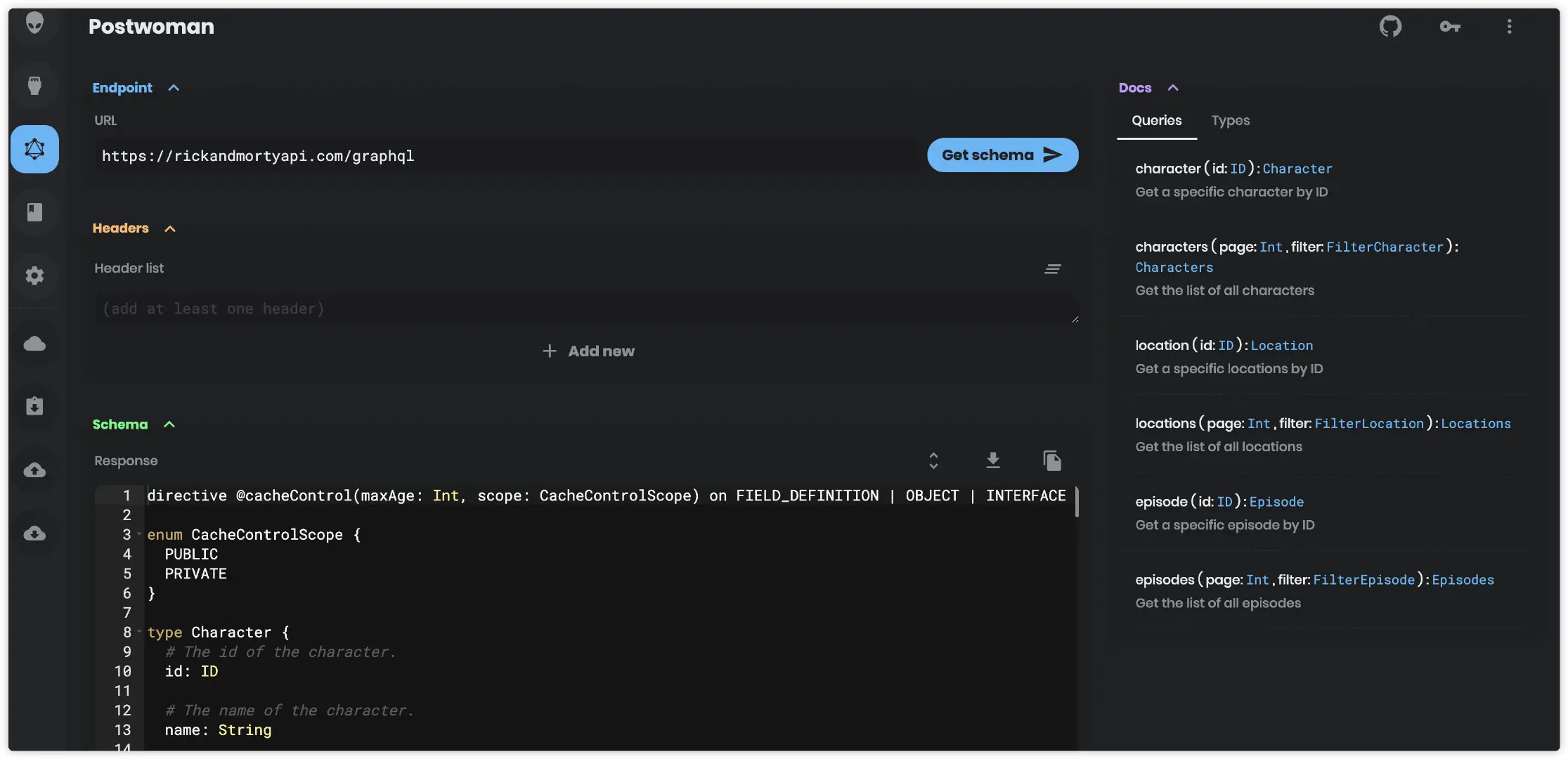Click the key login icon
The image size is (1568, 759).
[x=1449, y=27]
